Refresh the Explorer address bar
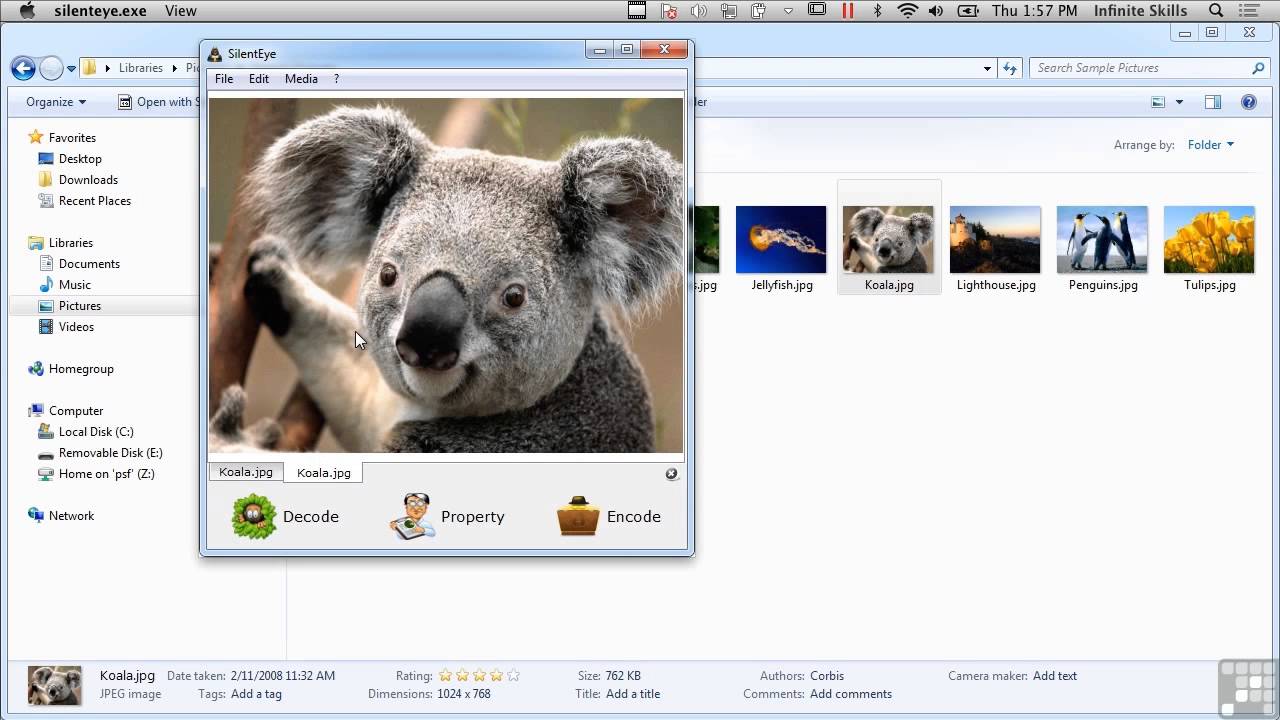 (1010, 68)
